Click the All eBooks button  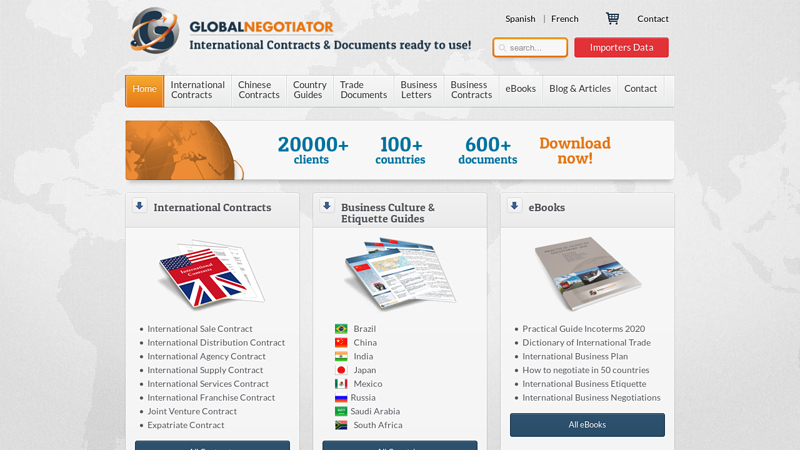tap(587, 424)
